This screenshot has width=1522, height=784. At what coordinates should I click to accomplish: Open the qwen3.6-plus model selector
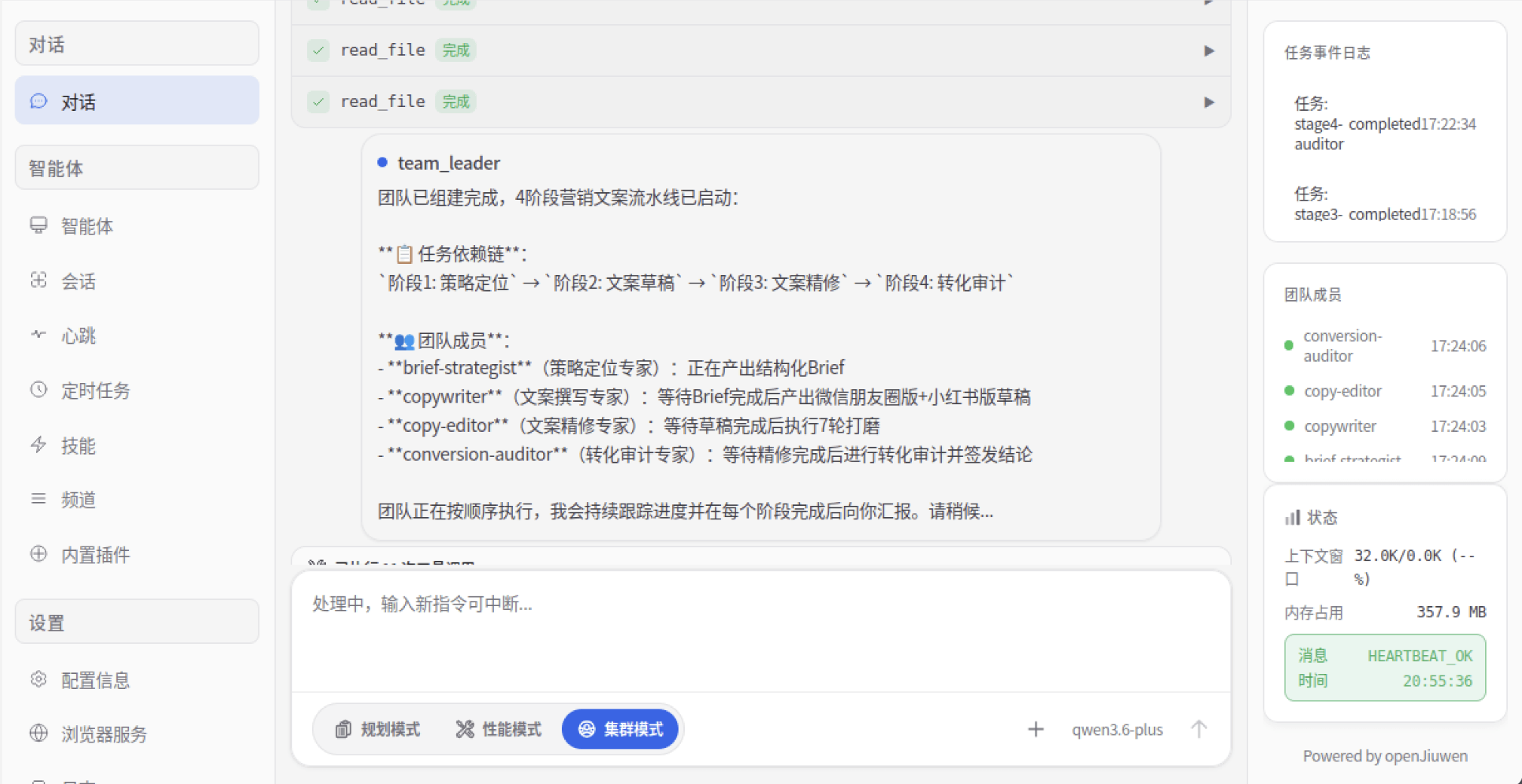(x=1117, y=730)
